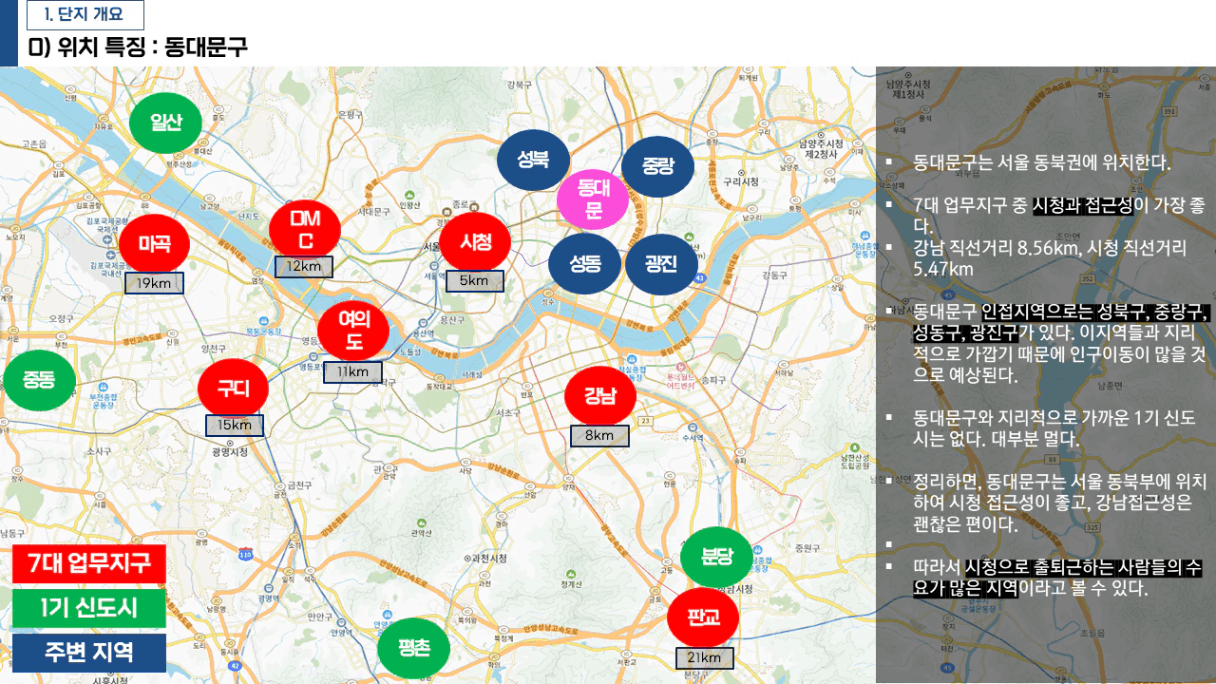Click the green 평촌 circle marker
Viewport: 1216px width, 684px height.
[414, 648]
